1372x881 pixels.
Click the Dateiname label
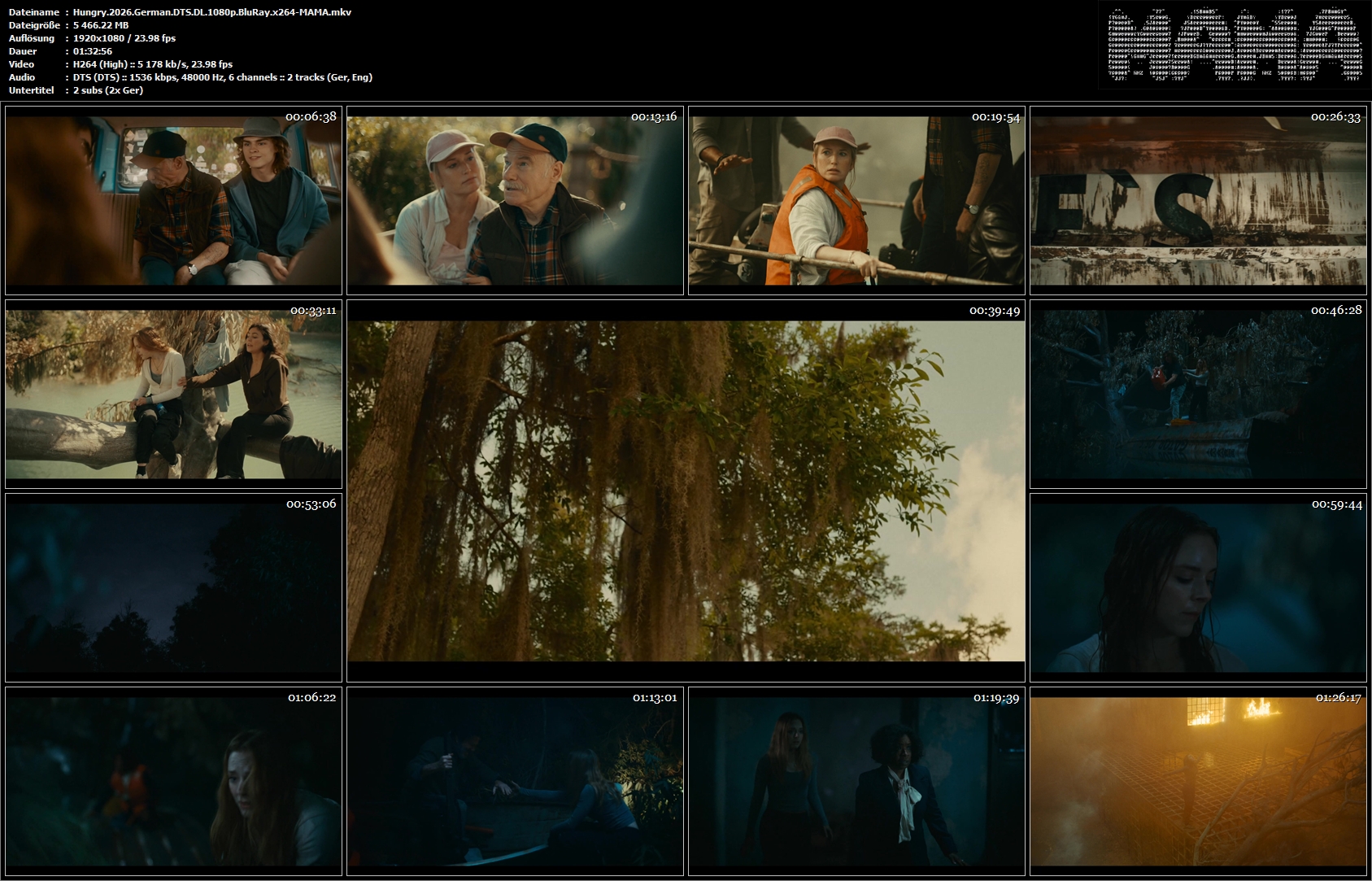34,12
